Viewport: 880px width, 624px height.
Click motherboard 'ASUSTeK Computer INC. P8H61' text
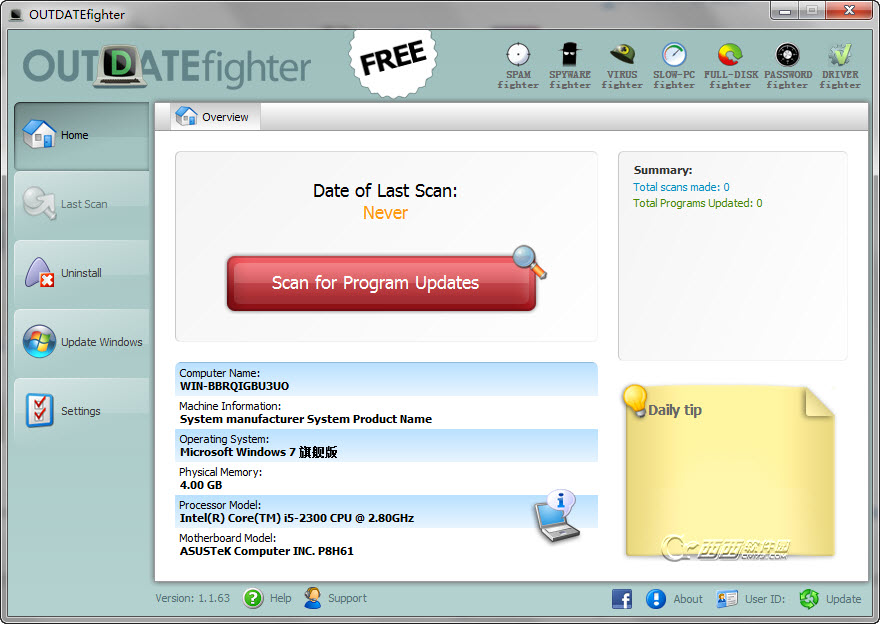pos(267,551)
